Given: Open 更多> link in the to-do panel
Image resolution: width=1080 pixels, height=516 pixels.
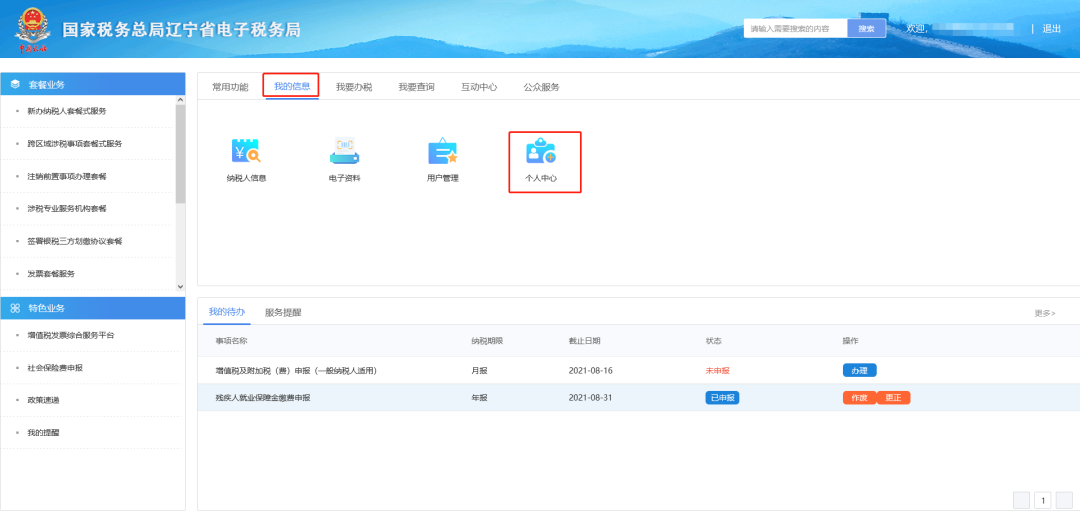Looking at the screenshot, I should (1045, 313).
